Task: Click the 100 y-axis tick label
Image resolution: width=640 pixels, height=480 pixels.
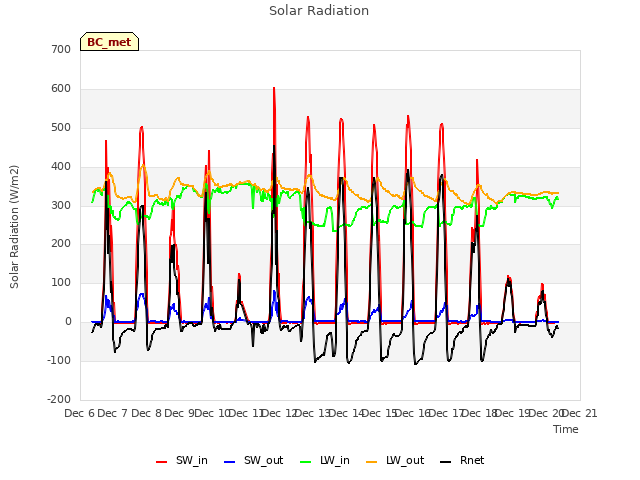Action: [x=61, y=282]
